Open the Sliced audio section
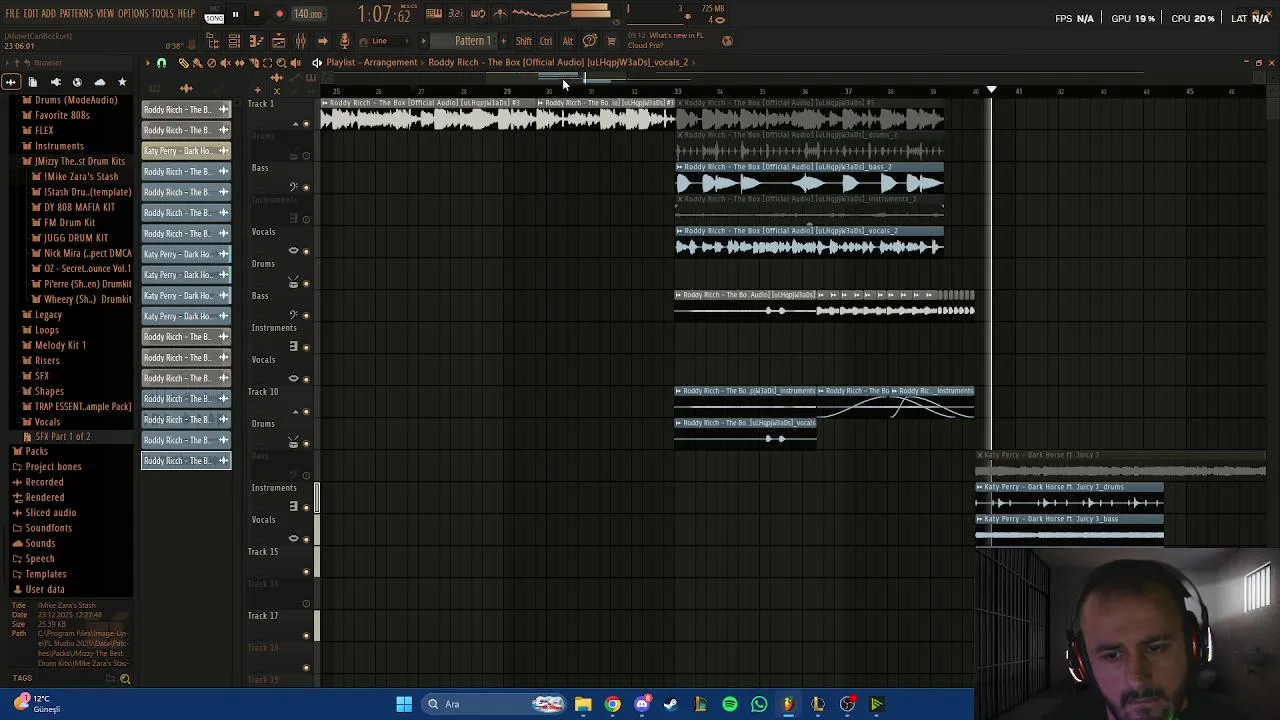 point(50,513)
